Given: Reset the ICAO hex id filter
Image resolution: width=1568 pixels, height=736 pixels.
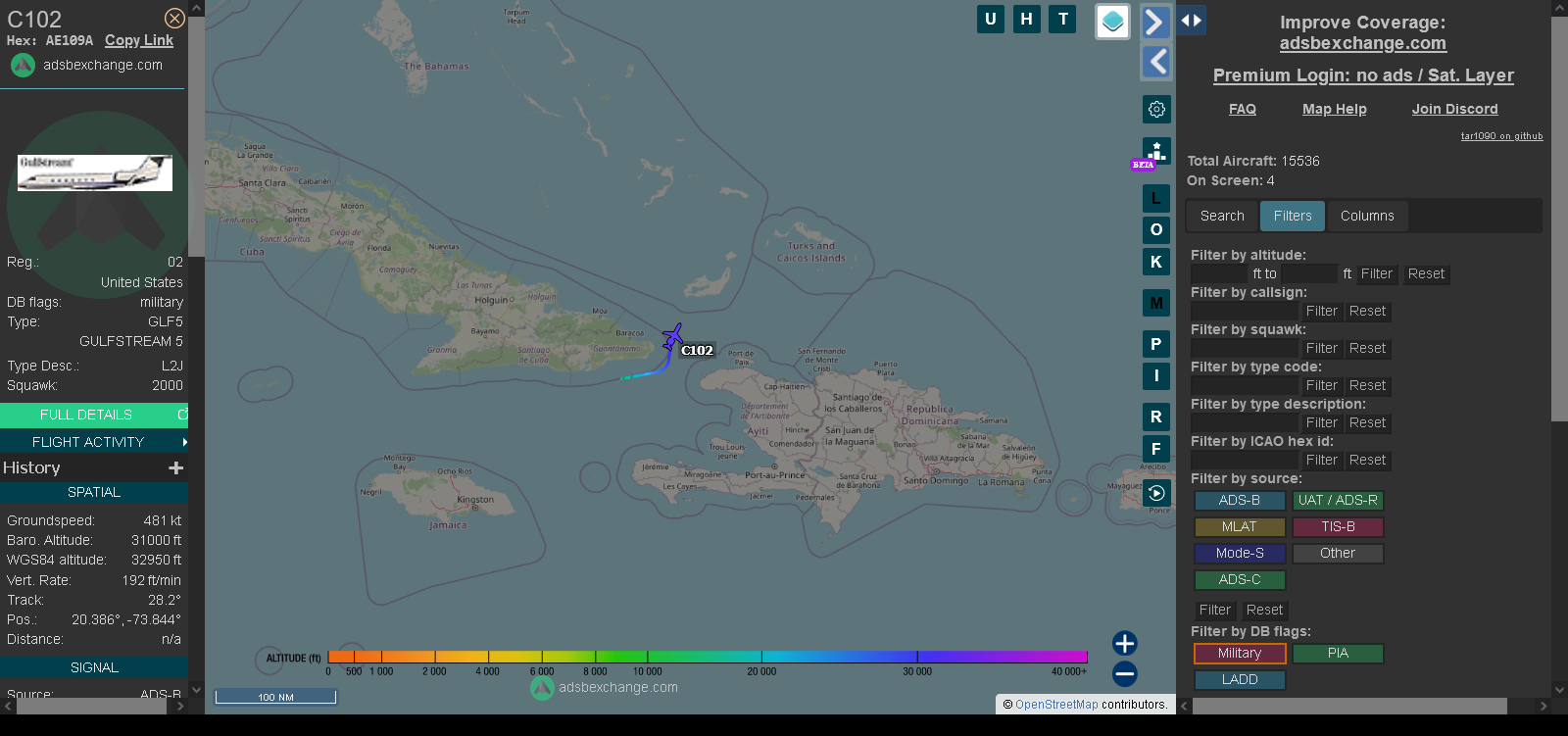Looking at the screenshot, I should (x=1367, y=460).
